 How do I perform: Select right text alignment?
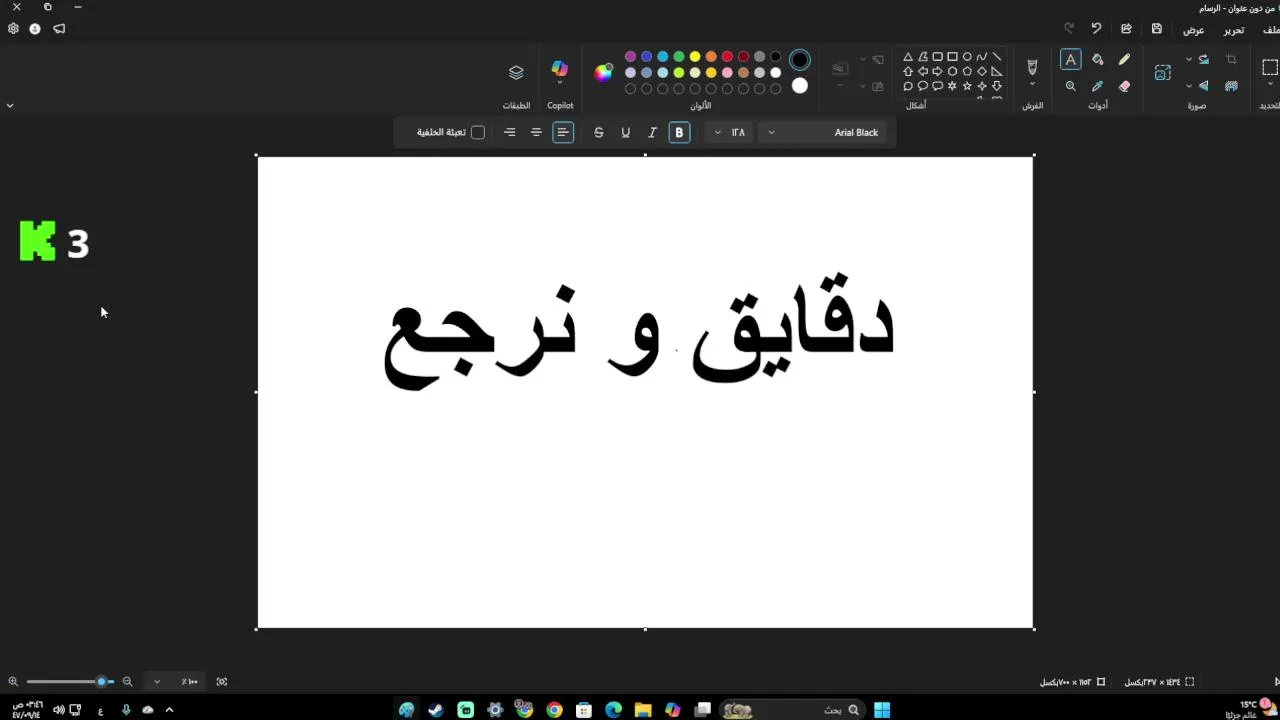click(510, 132)
